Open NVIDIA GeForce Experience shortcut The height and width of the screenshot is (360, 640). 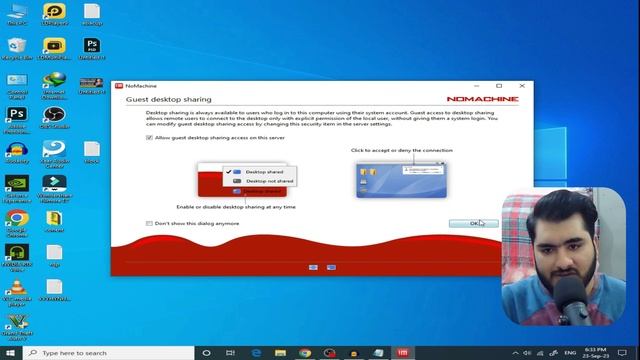tap(17, 189)
